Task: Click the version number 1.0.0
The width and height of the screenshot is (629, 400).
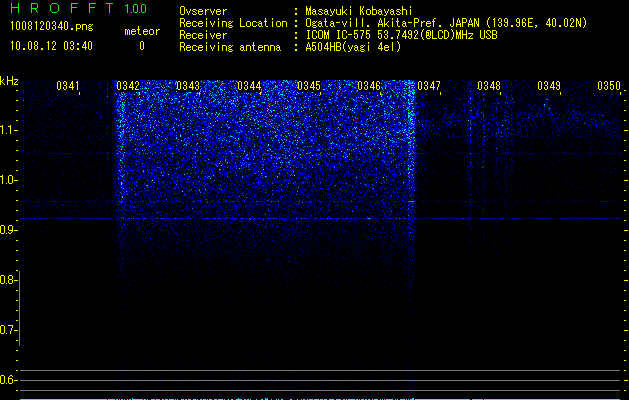Action: pos(135,9)
